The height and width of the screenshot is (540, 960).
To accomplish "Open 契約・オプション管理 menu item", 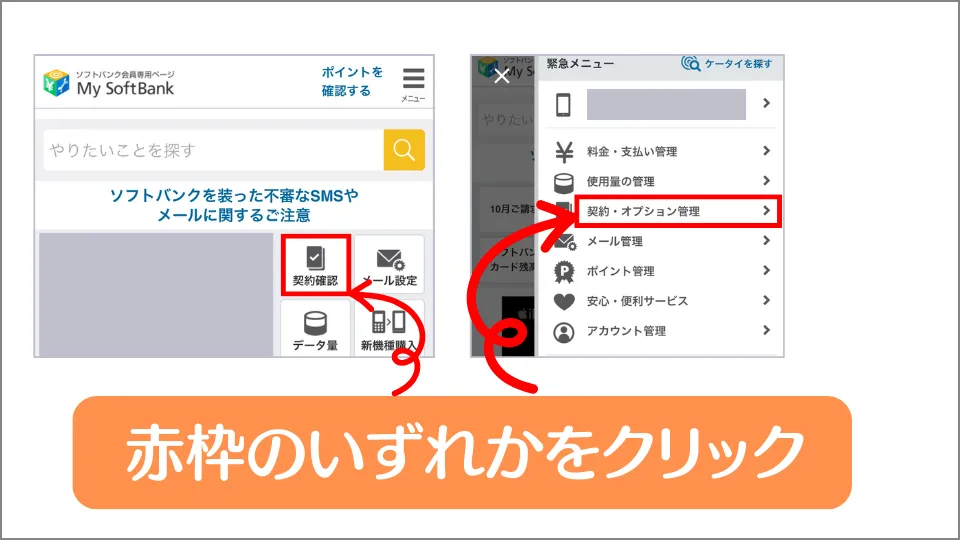I will pos(678,211).
